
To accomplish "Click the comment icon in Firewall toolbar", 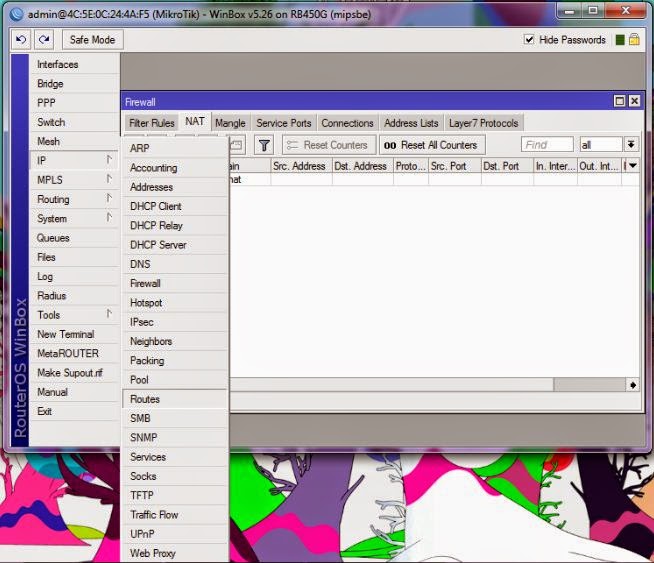I will pyautogui.click(x=236, y=145).
